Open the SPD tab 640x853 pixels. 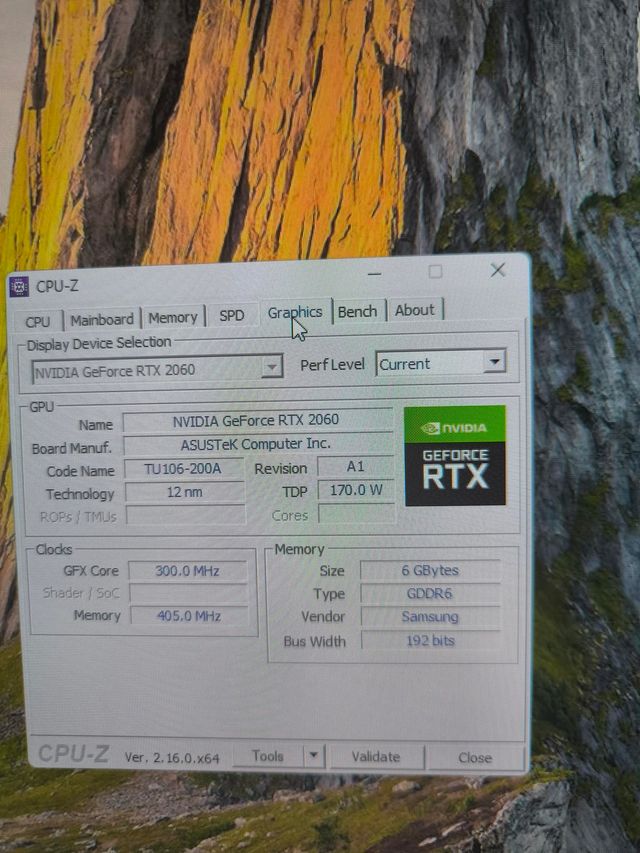point(232,316)
